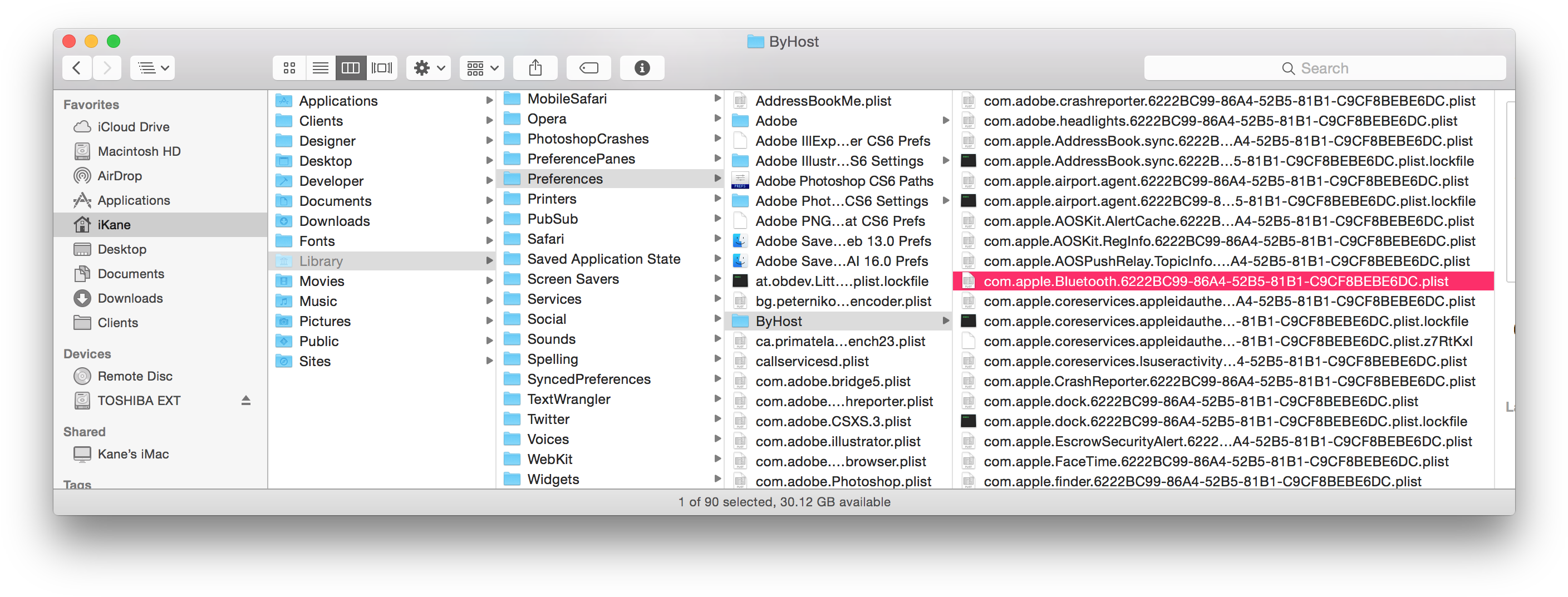Select callservicesd.plist file
Image resolution: width=1568 pixels, height=597 pixels.
[x=839, y=361]
